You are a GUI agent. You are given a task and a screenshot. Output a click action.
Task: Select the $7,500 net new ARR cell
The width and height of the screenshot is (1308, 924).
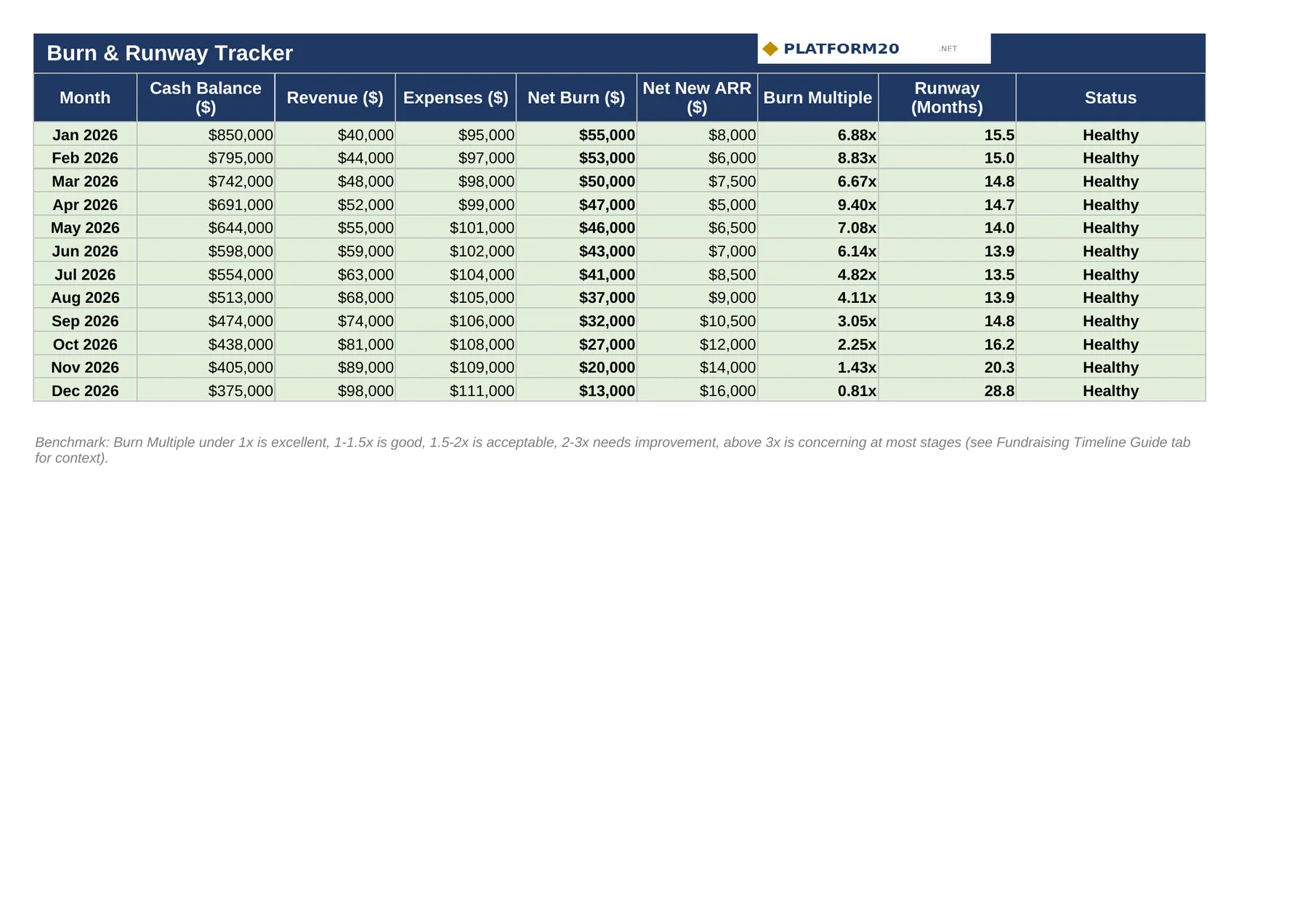pos(697,181)
